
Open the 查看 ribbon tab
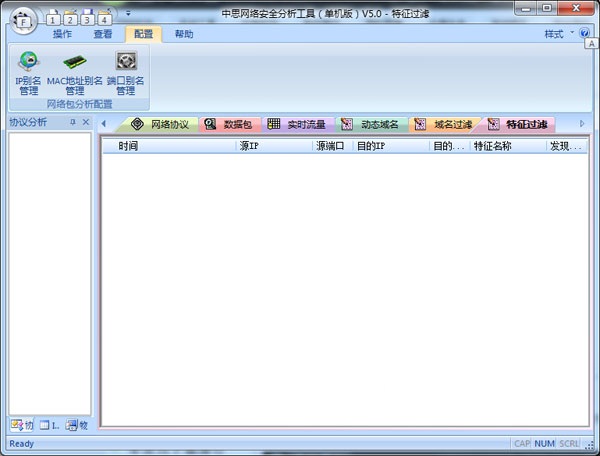(x=103, y=34)
